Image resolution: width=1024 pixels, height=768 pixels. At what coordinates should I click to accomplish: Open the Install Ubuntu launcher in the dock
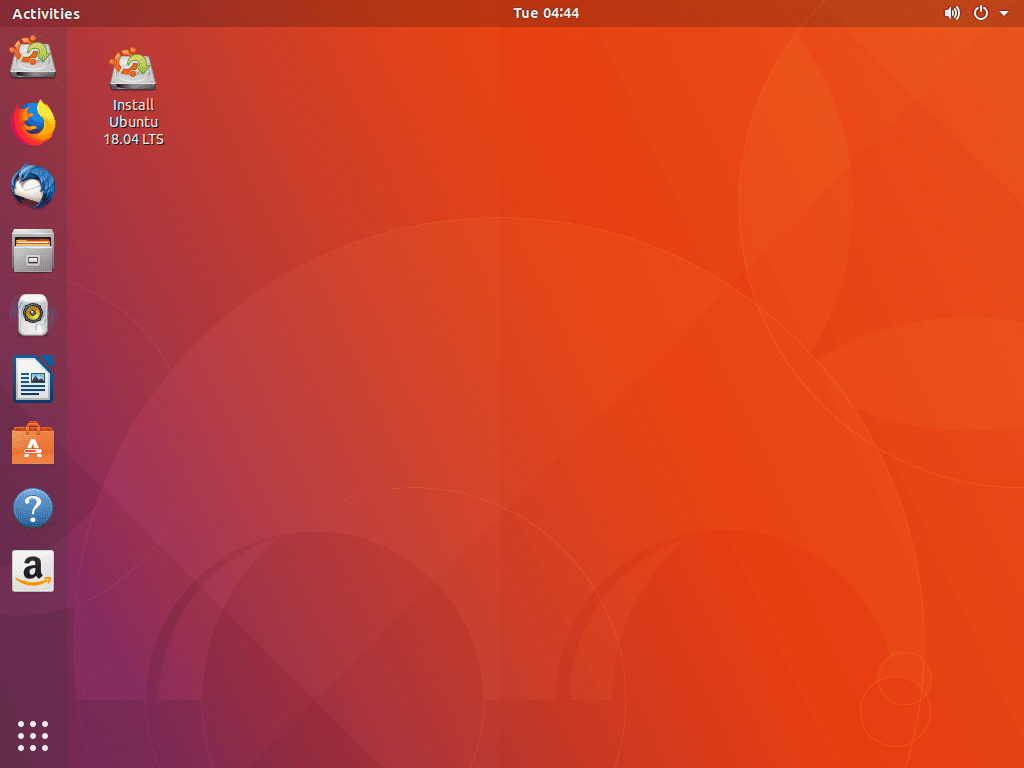click(x=33, y=58)
